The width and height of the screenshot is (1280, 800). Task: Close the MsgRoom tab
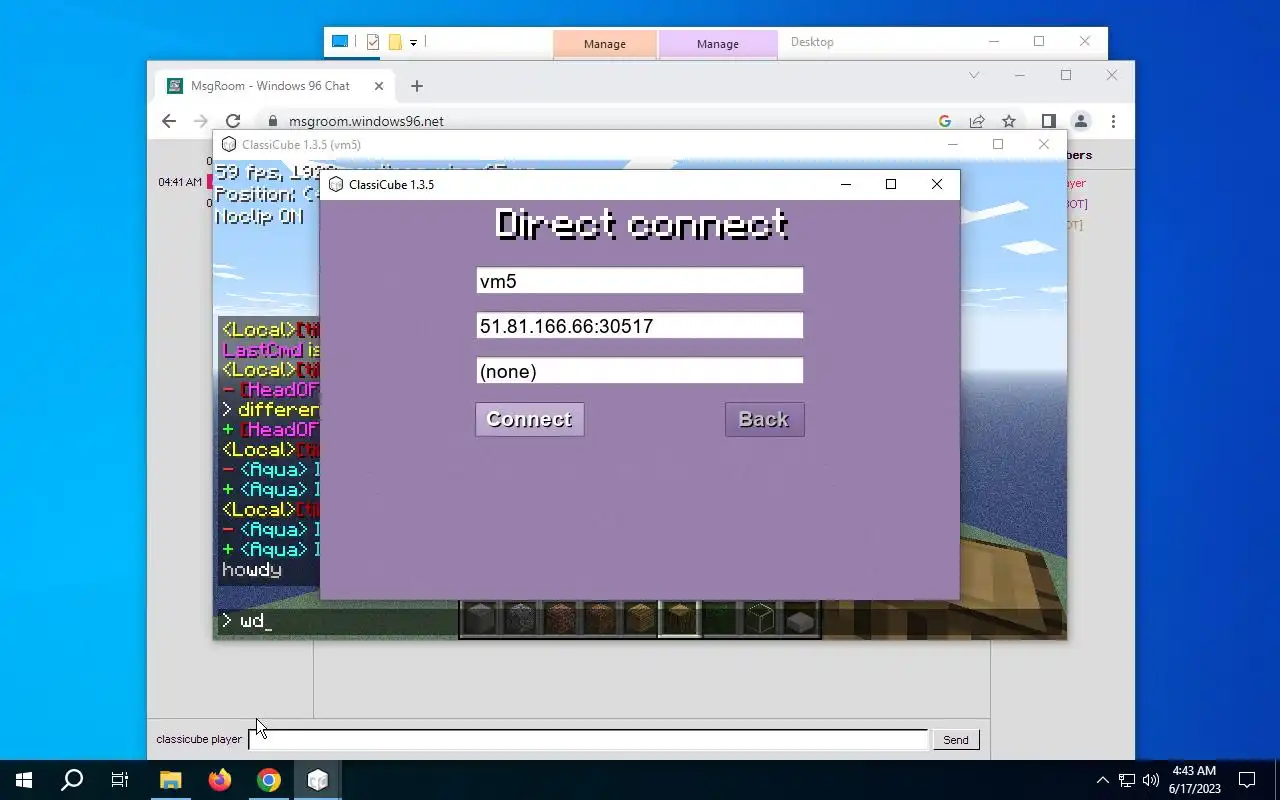click(x=379, y=86)
